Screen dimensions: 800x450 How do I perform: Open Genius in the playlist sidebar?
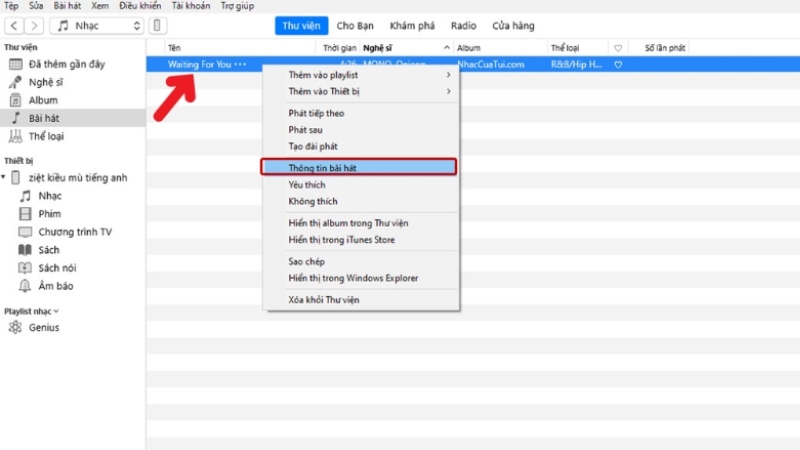[43, 327]
